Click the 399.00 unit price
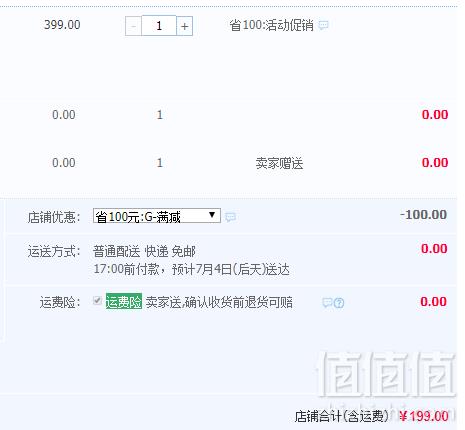465x430 pixels. click(x=62, y=25)
